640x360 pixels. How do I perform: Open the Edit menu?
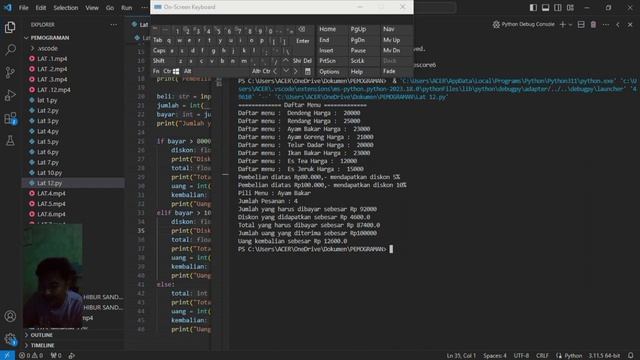40,8
